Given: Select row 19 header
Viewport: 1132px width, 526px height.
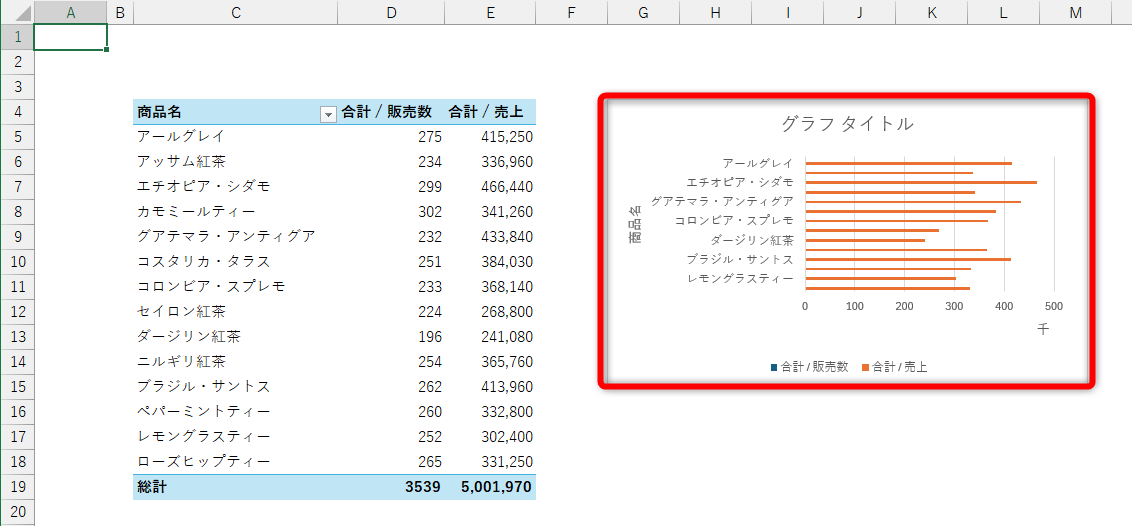Looking at the screenshot, I should (x=17, y=487).
